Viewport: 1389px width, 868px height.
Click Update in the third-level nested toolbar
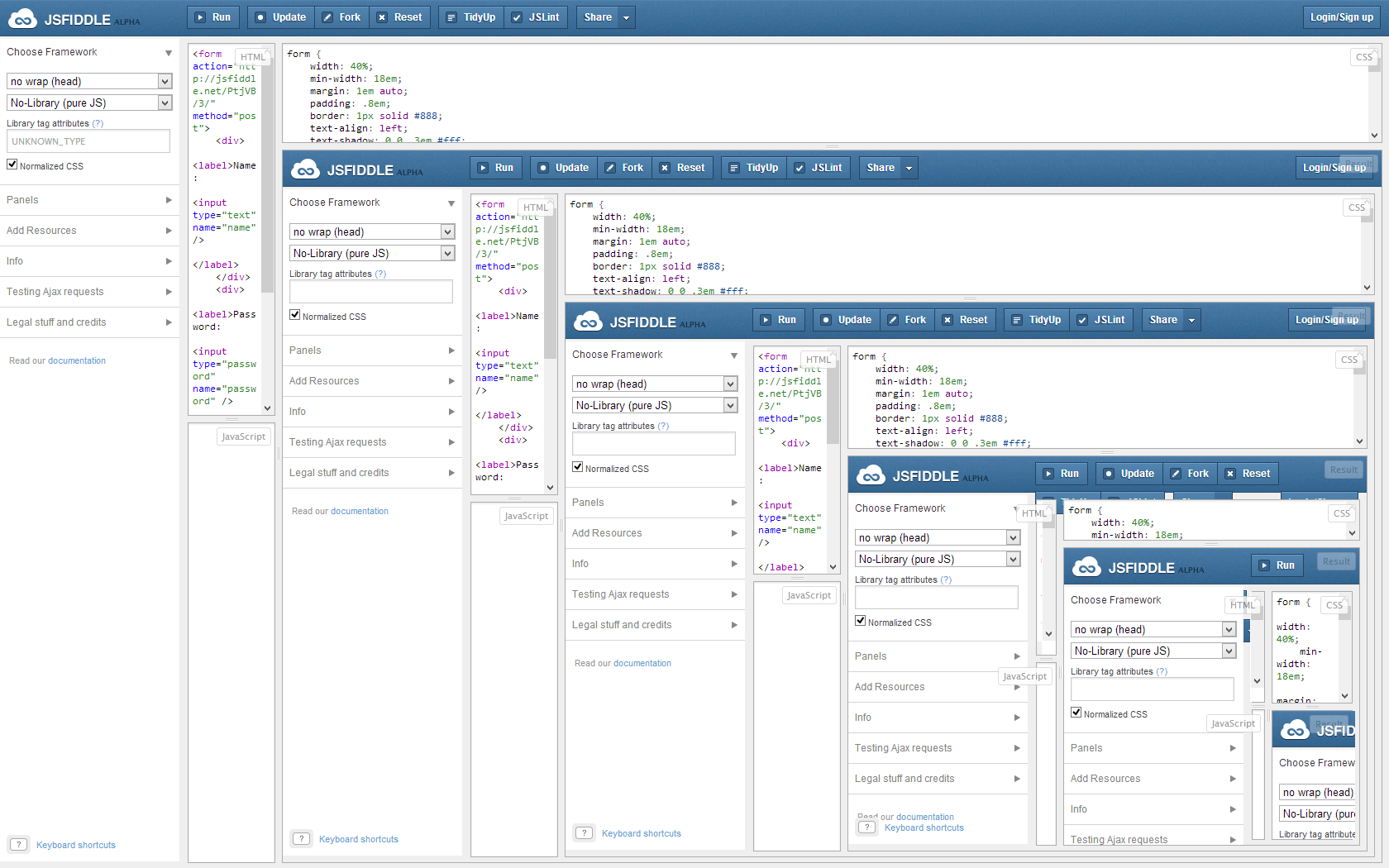point(847,320)
